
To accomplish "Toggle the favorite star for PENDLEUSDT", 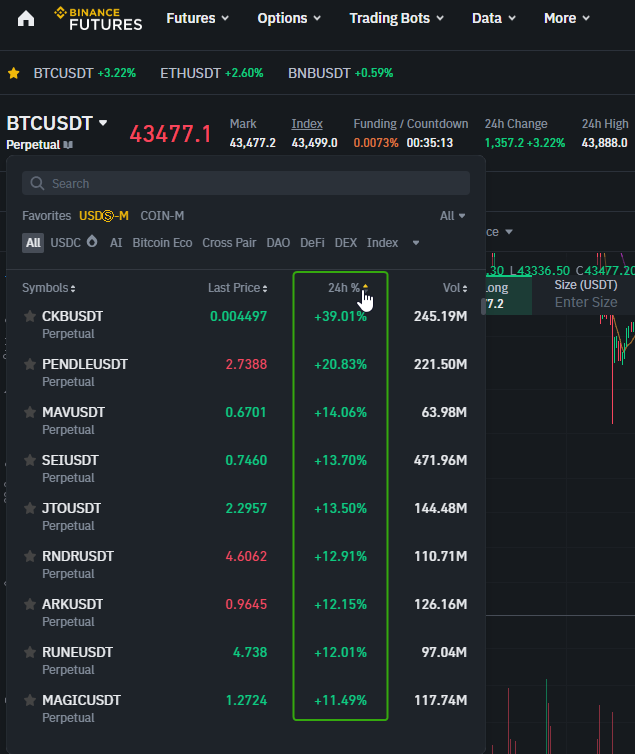I will pyautogui.click(x=30, y=364).
